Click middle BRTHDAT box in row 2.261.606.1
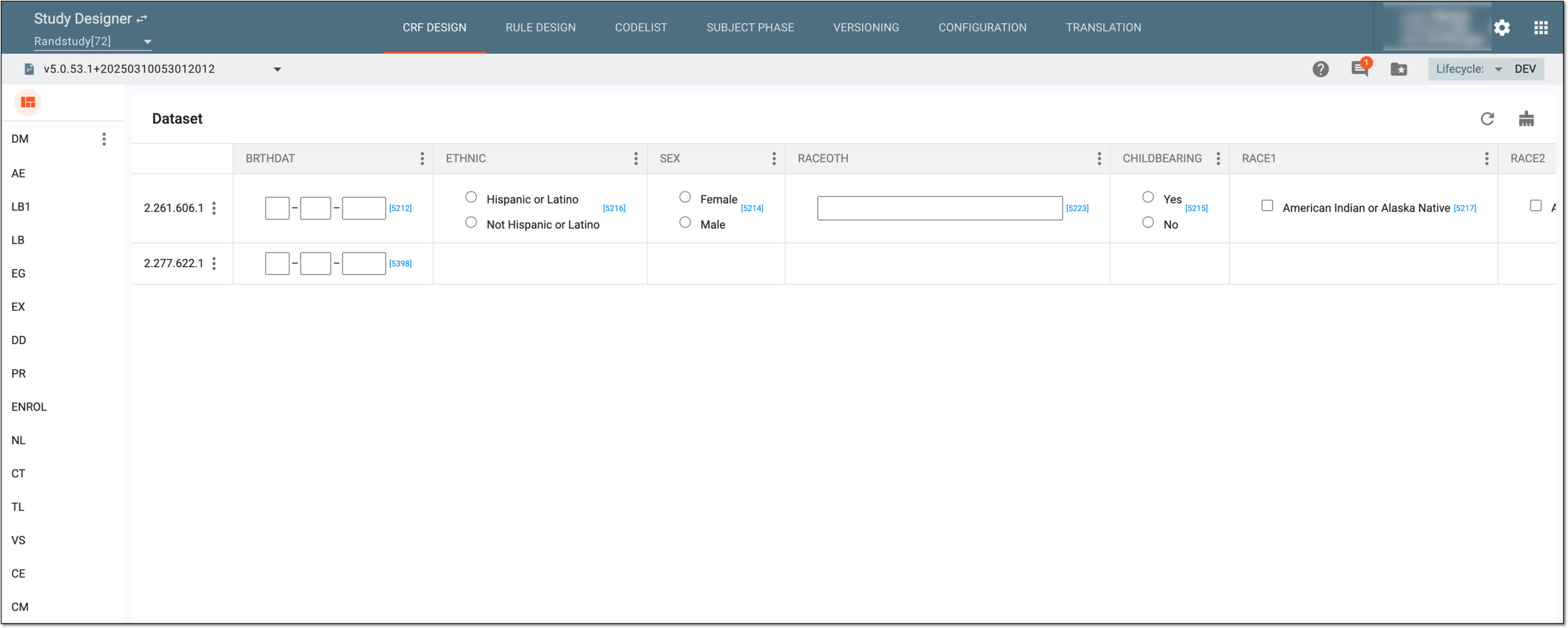1568x628 pixels. [x=315, y=208]
